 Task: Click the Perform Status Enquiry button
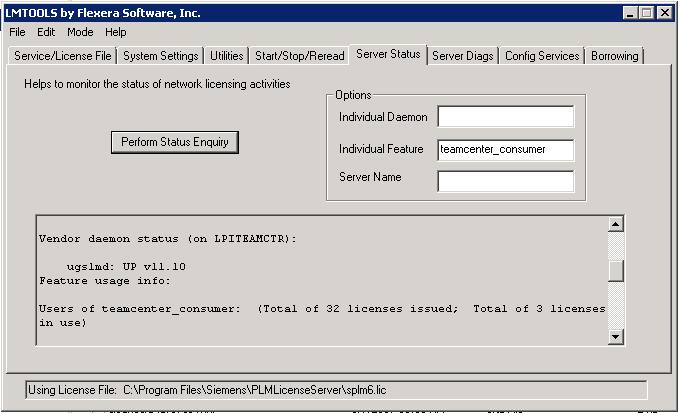175,142
